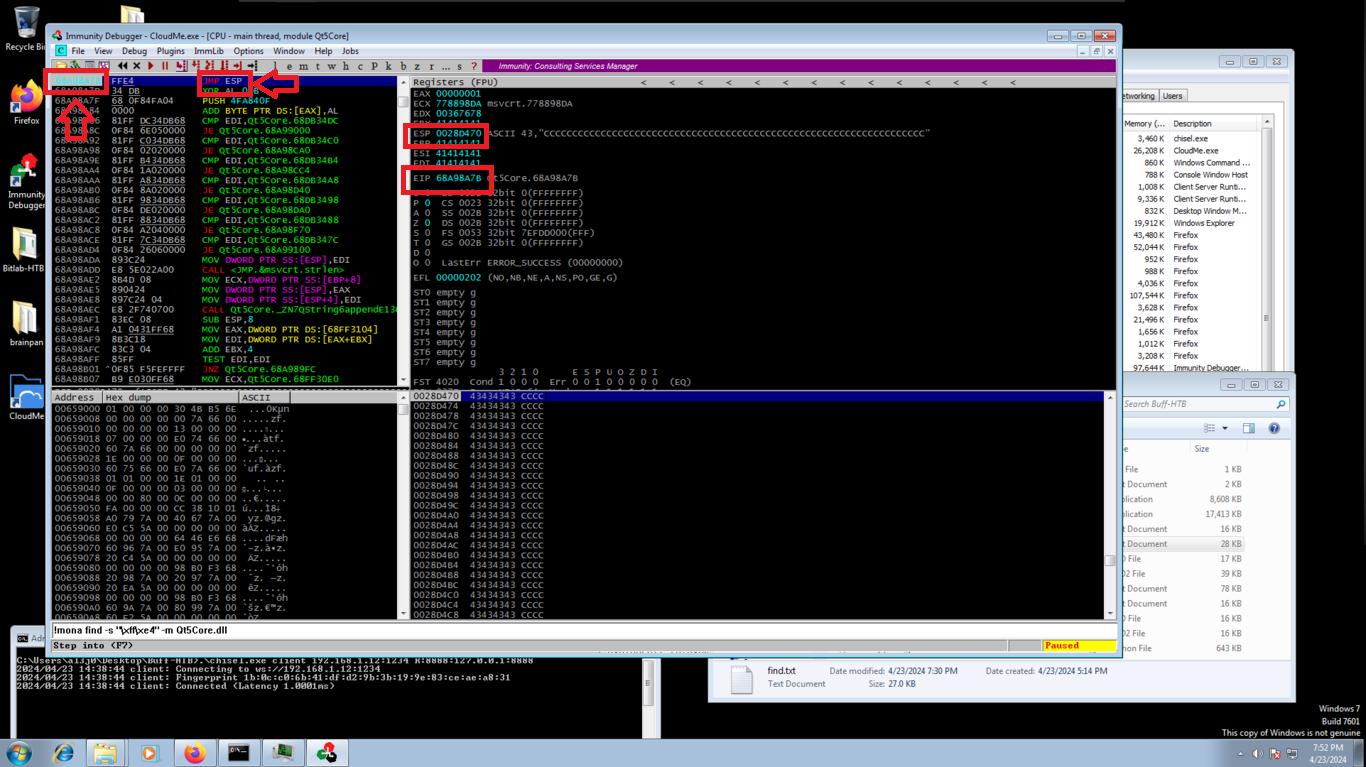
Task: Open the view options dropdown in Explorer
Action: (1224, 428)
